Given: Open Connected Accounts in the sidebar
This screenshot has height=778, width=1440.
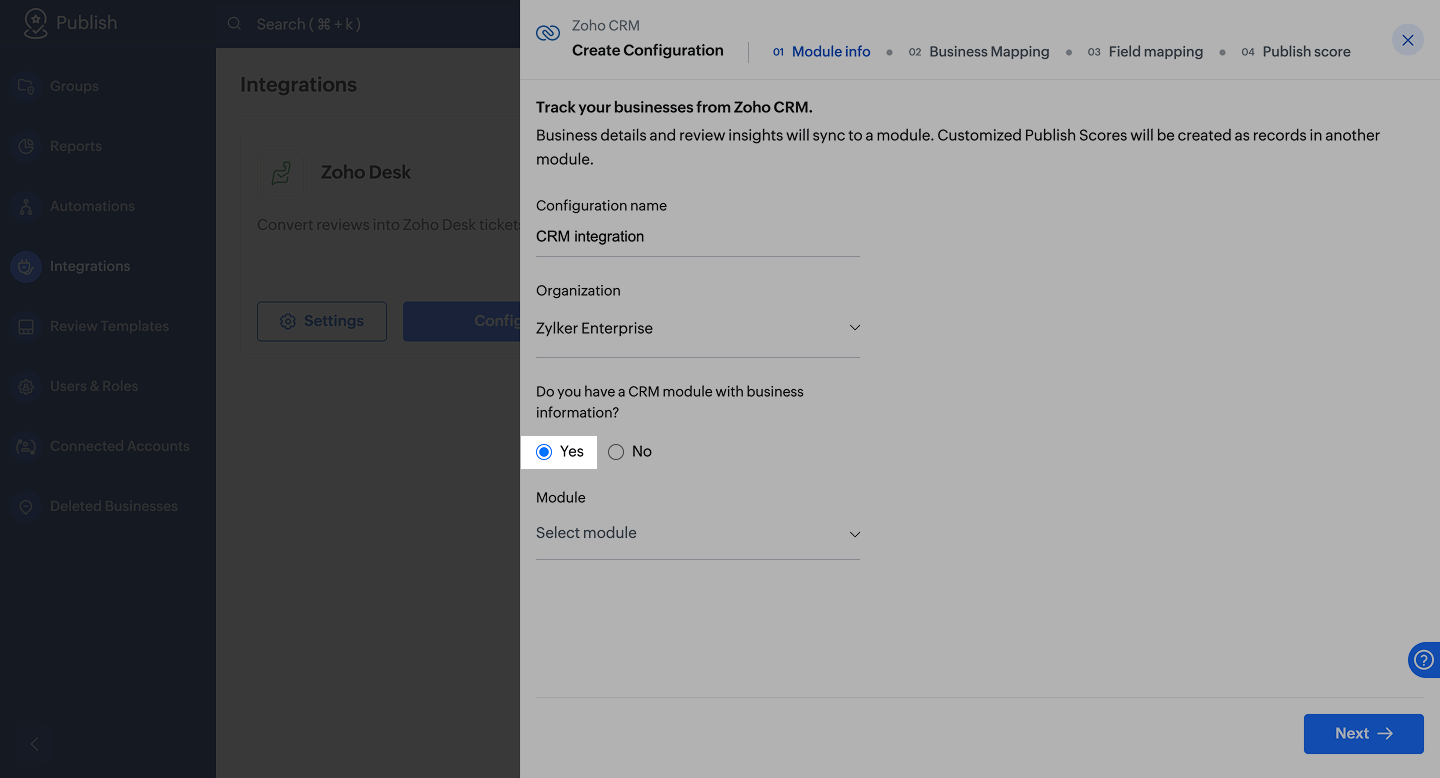Looking at the screenshot, I should 120,446.
